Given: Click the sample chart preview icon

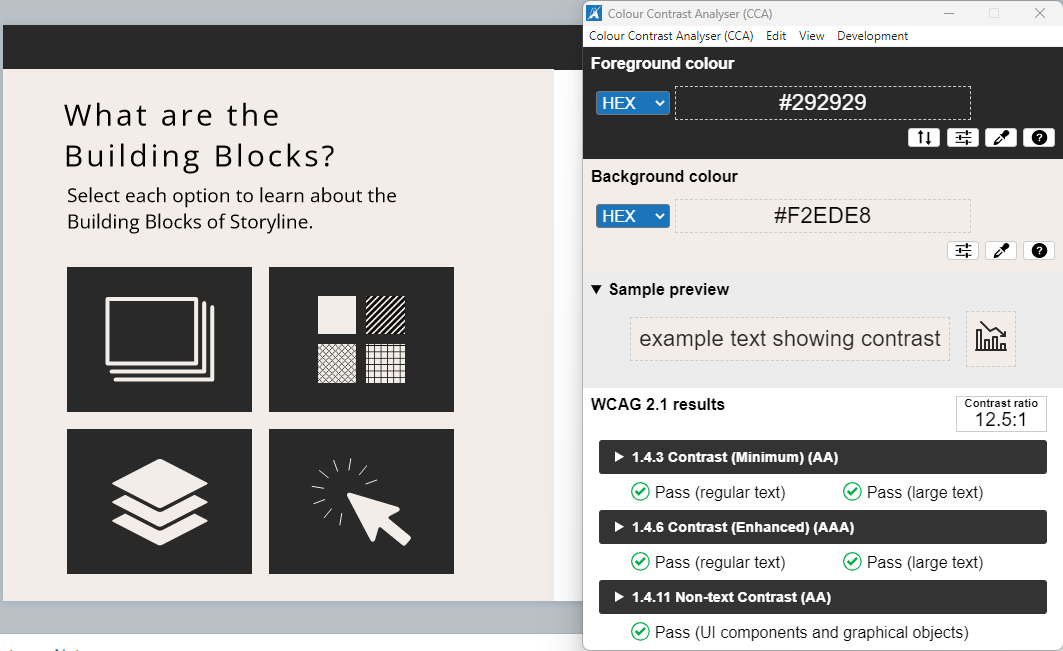Looking at the screenshot, I should (x=990, y=338).
